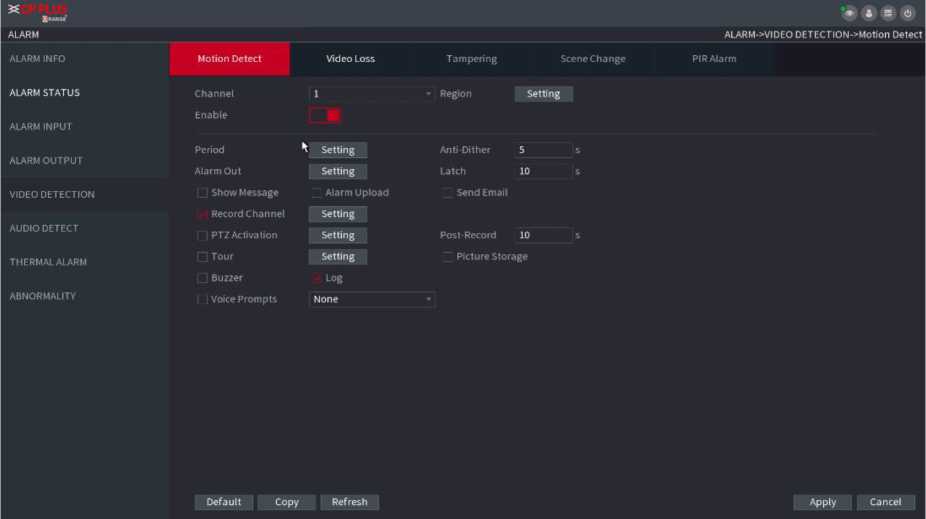Check the Send Email option
926x519 pixels.
448,193
